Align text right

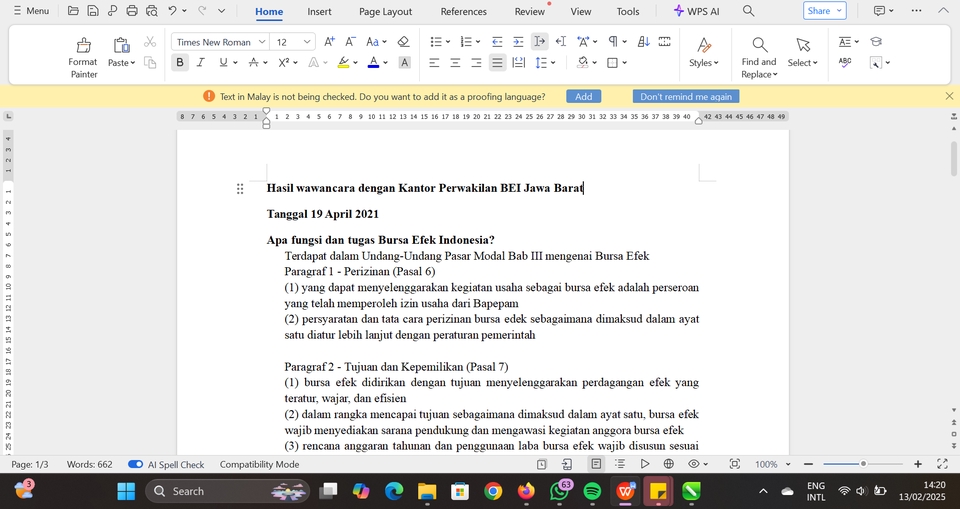click(476, 62)
